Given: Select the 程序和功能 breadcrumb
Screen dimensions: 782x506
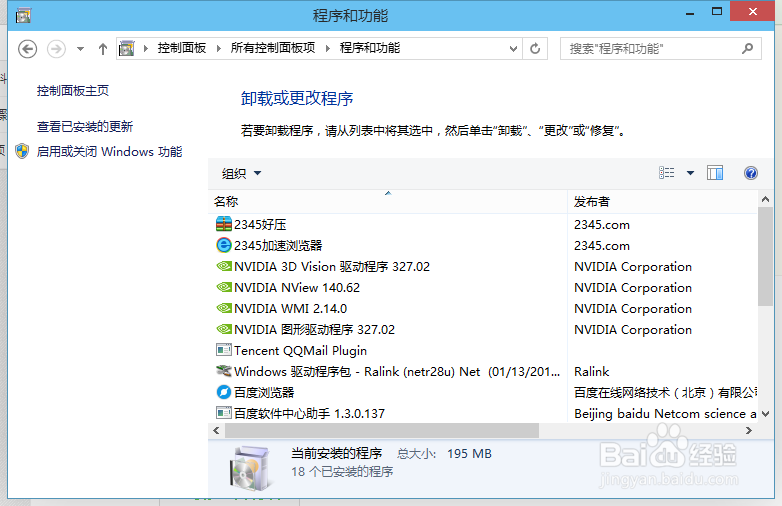Looking at the screenshot, I should [x=370, y=48].
